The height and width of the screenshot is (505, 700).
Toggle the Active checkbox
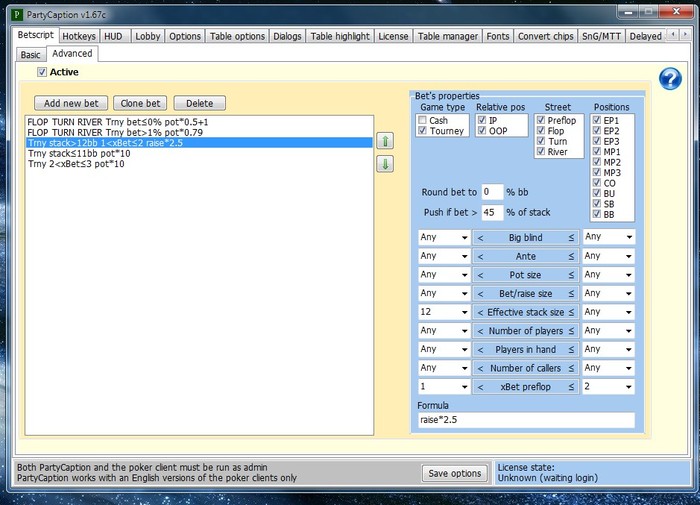tap(42, 72)
